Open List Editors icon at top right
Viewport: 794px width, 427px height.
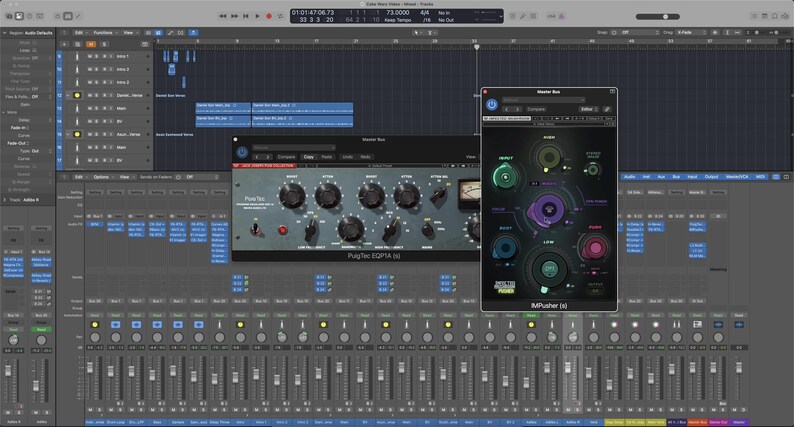tap(754, 16)
